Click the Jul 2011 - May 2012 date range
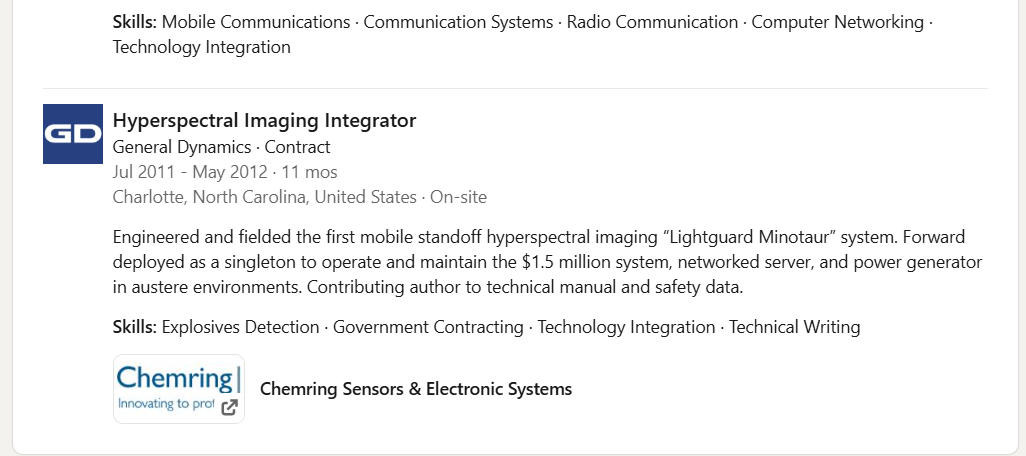This screenshot has width=1026, height=456. point(190,172)
